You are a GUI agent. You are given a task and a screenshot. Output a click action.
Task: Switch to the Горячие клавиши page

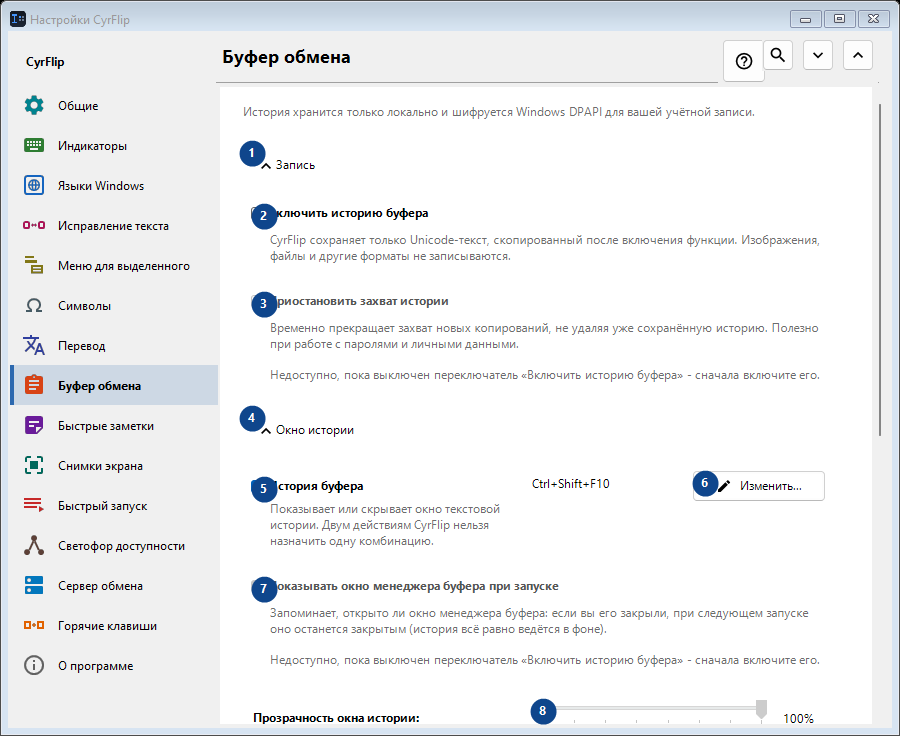coord(114,626)
